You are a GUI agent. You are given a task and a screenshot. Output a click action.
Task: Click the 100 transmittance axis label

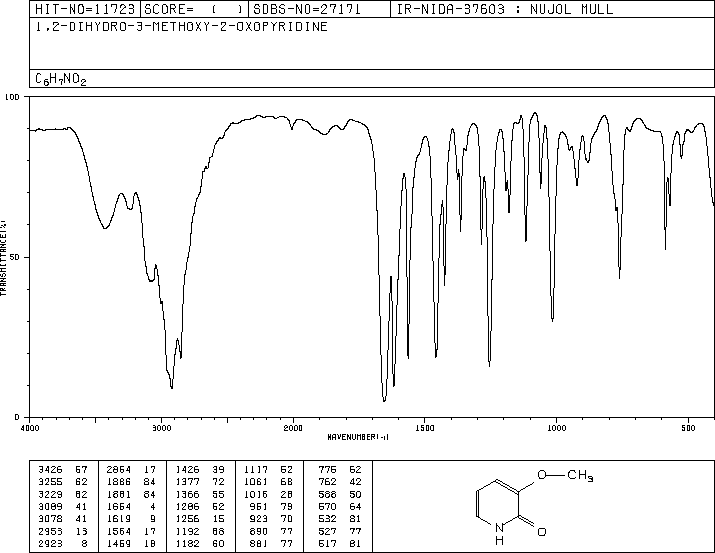(x=12, y=97)
